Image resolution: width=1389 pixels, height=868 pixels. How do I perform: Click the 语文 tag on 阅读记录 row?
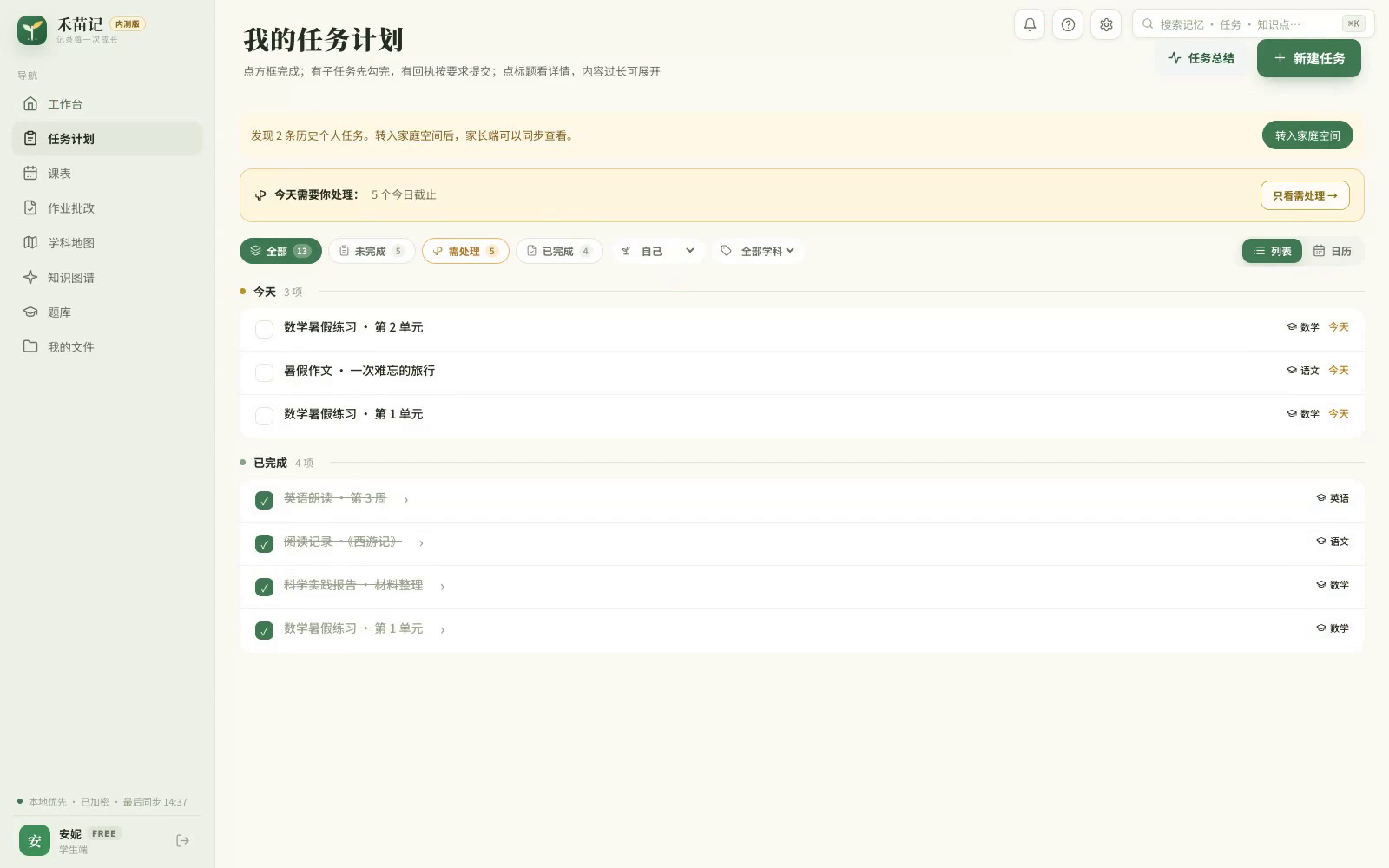click(1333, 542)
